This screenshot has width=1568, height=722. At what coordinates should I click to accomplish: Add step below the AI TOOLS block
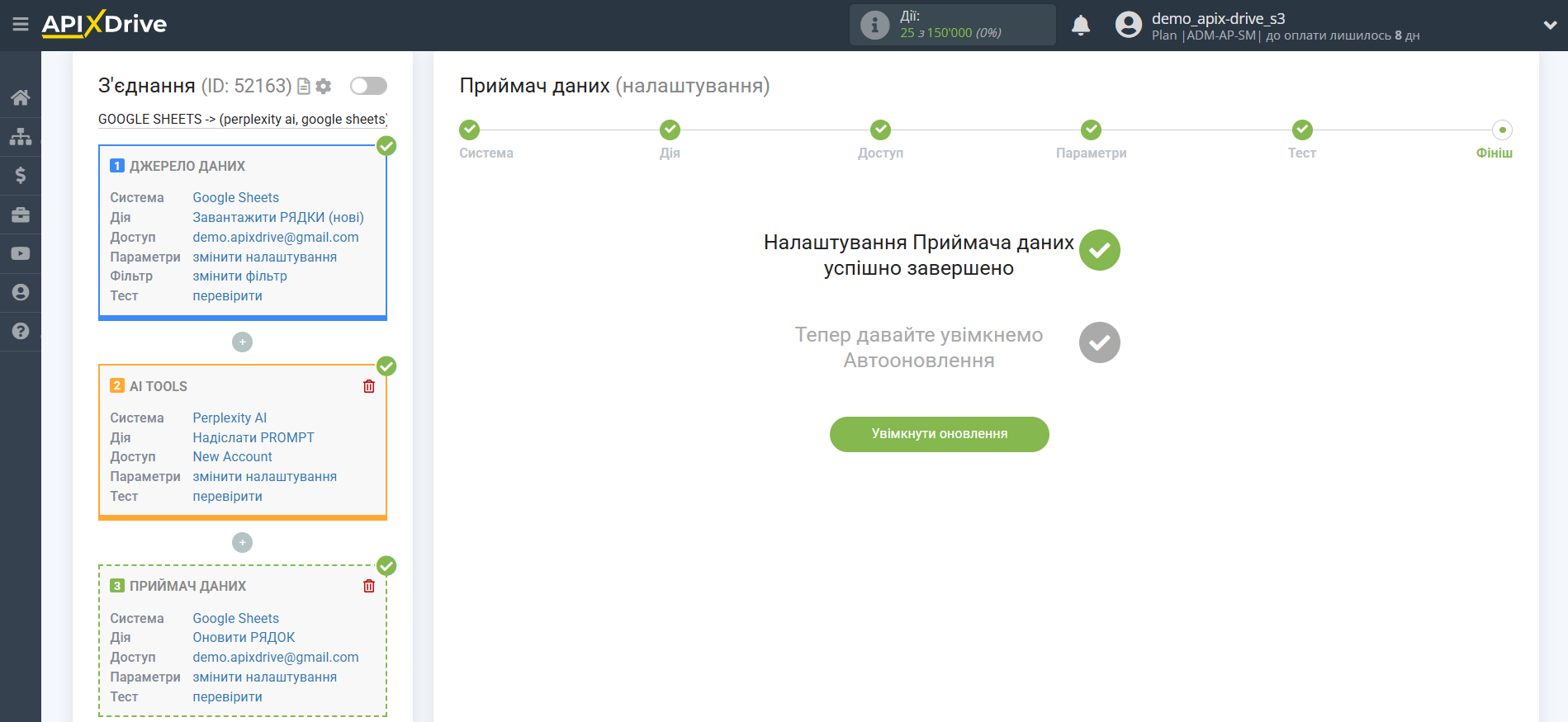242,542
